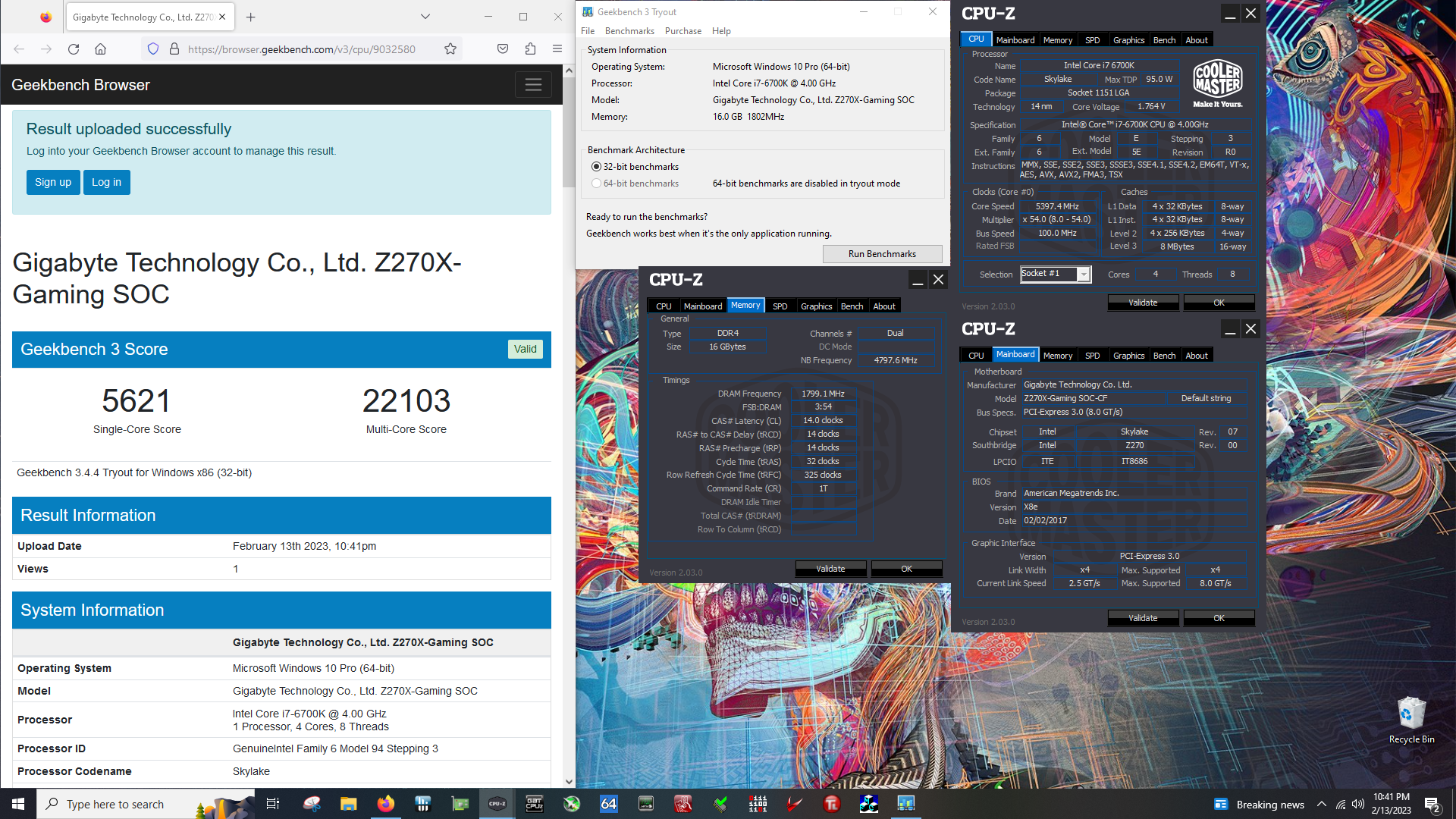Select 64-bit benchmarks radio button

596,184
